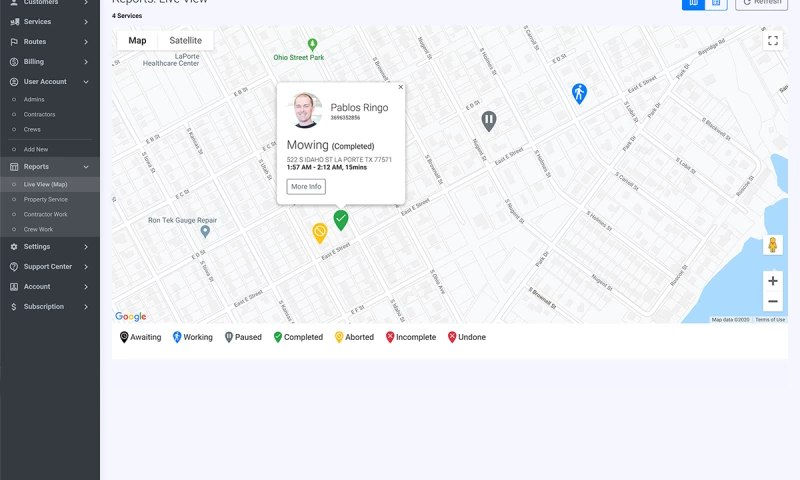
Task: Expand the Support Center chevron
Action: tap(86, 267)
